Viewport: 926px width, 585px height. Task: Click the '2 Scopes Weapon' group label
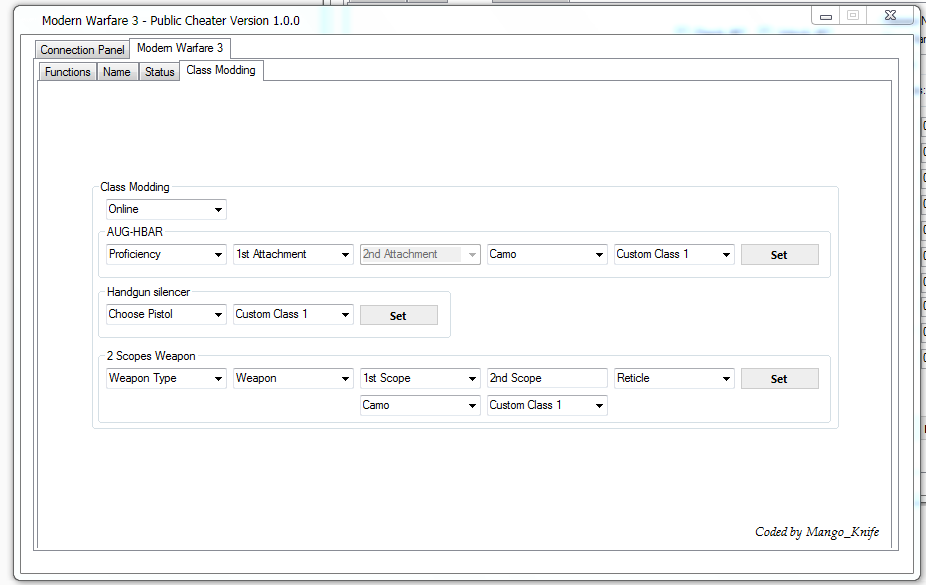[151, 356]
